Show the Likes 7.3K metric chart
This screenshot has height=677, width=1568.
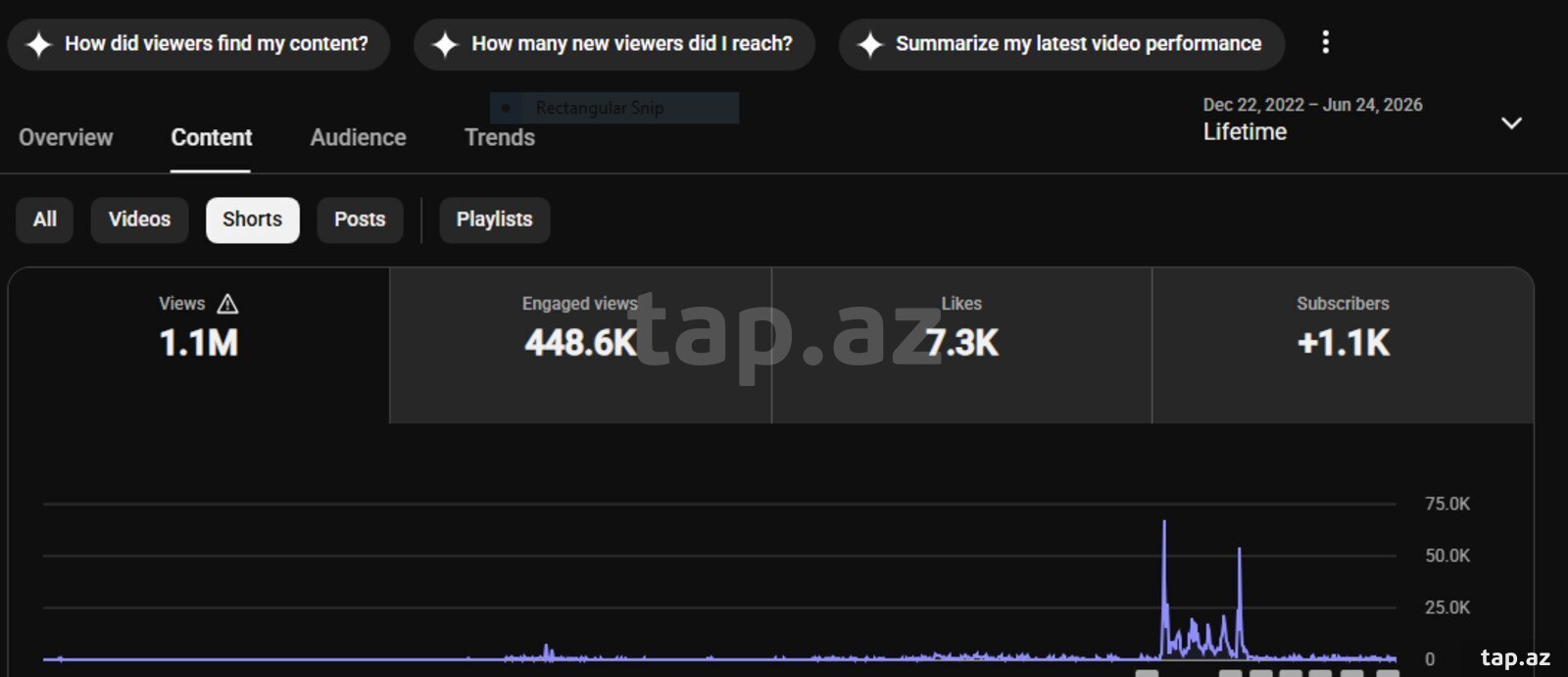click(961, 346)
